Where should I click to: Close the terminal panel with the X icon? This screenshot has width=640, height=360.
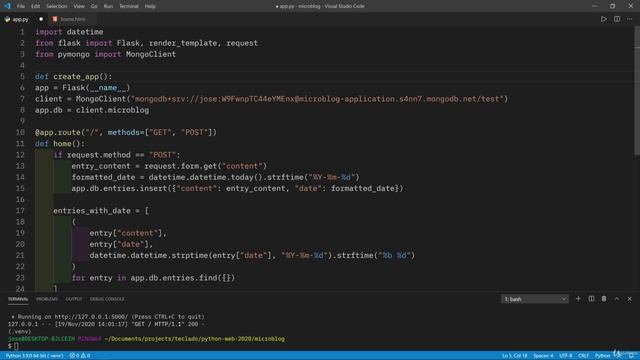(629, 299)
